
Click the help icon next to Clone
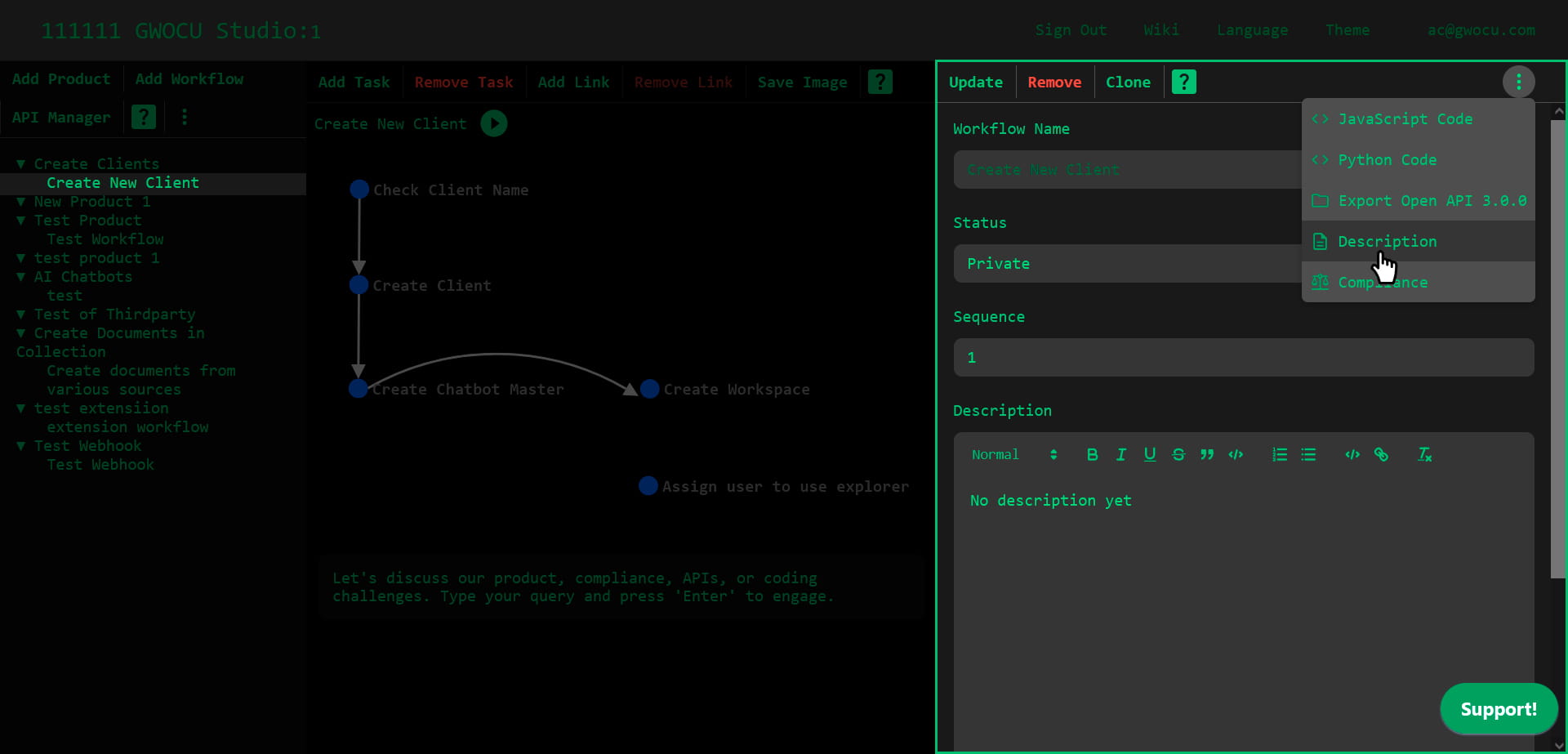[1183, 82]
